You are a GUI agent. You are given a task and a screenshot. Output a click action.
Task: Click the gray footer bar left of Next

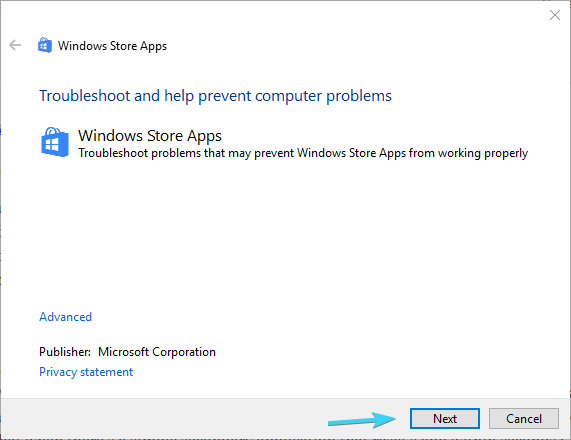[164, 419]
